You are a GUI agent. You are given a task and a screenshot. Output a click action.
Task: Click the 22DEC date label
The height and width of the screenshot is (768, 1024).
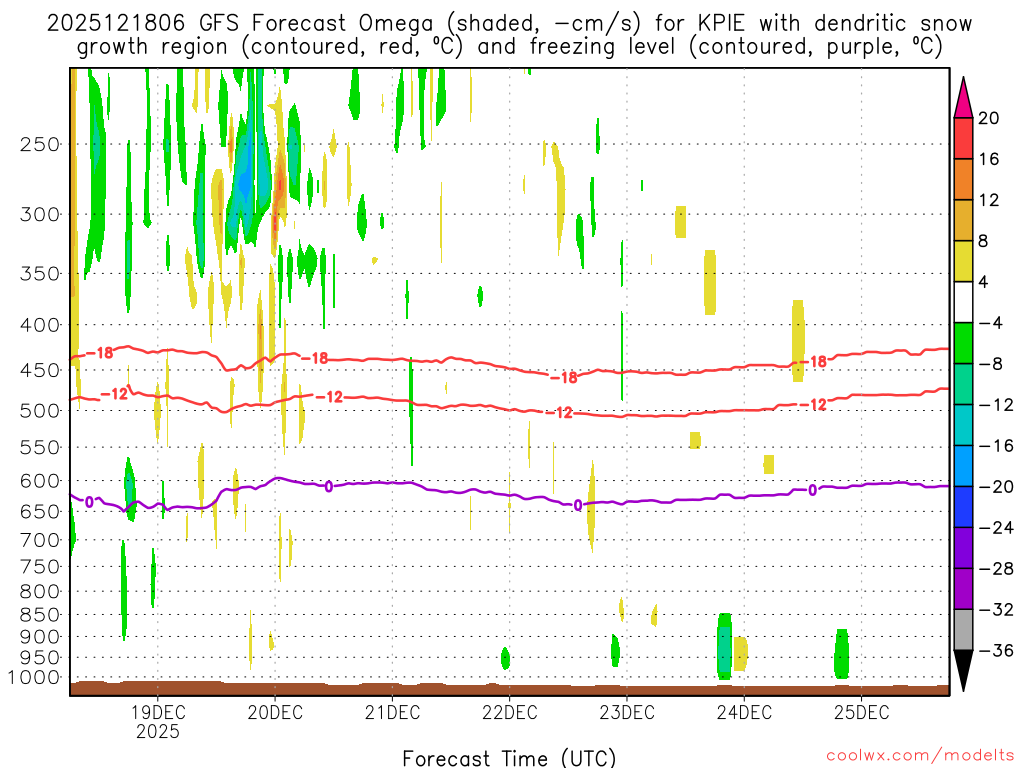[x=509, y=712]
